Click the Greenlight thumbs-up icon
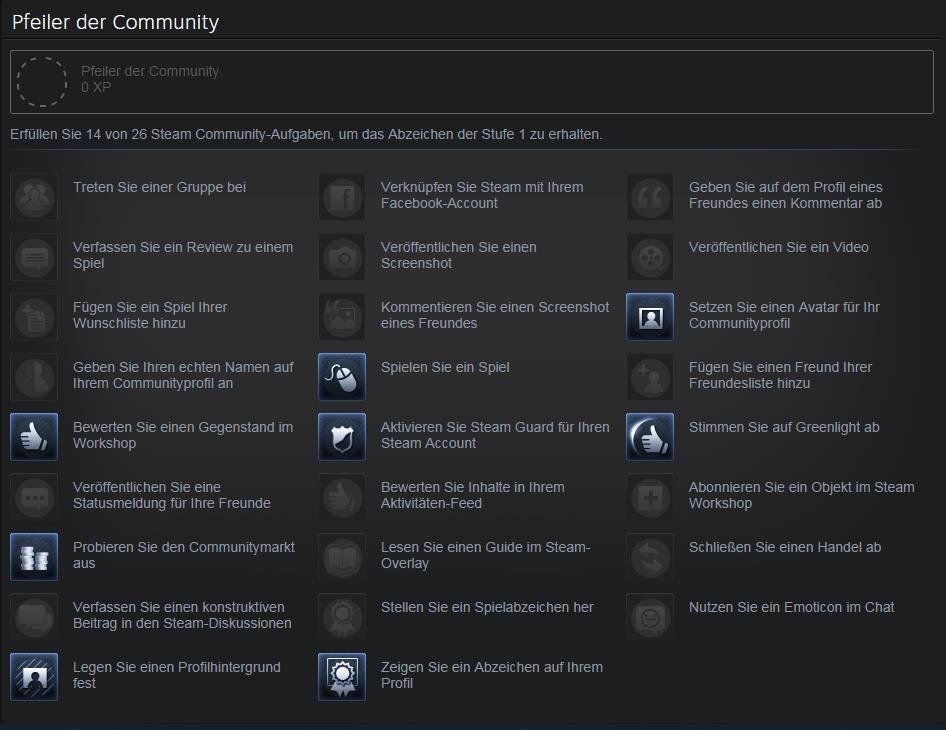This screenshot has width=946, height=730. coord(650,437)
